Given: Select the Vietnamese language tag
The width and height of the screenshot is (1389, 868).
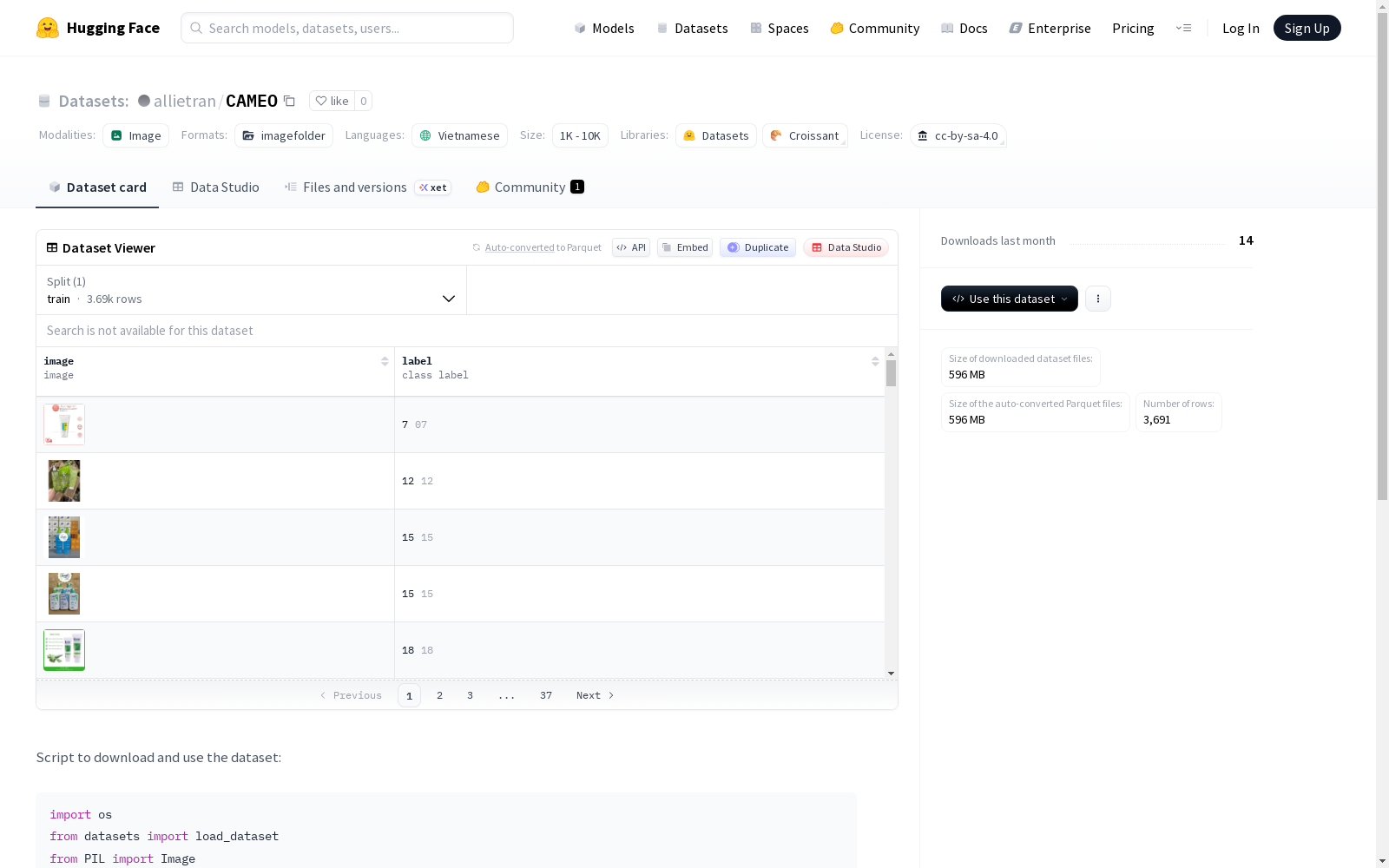Looking at the screenshot, I should [x=459, y=135].
